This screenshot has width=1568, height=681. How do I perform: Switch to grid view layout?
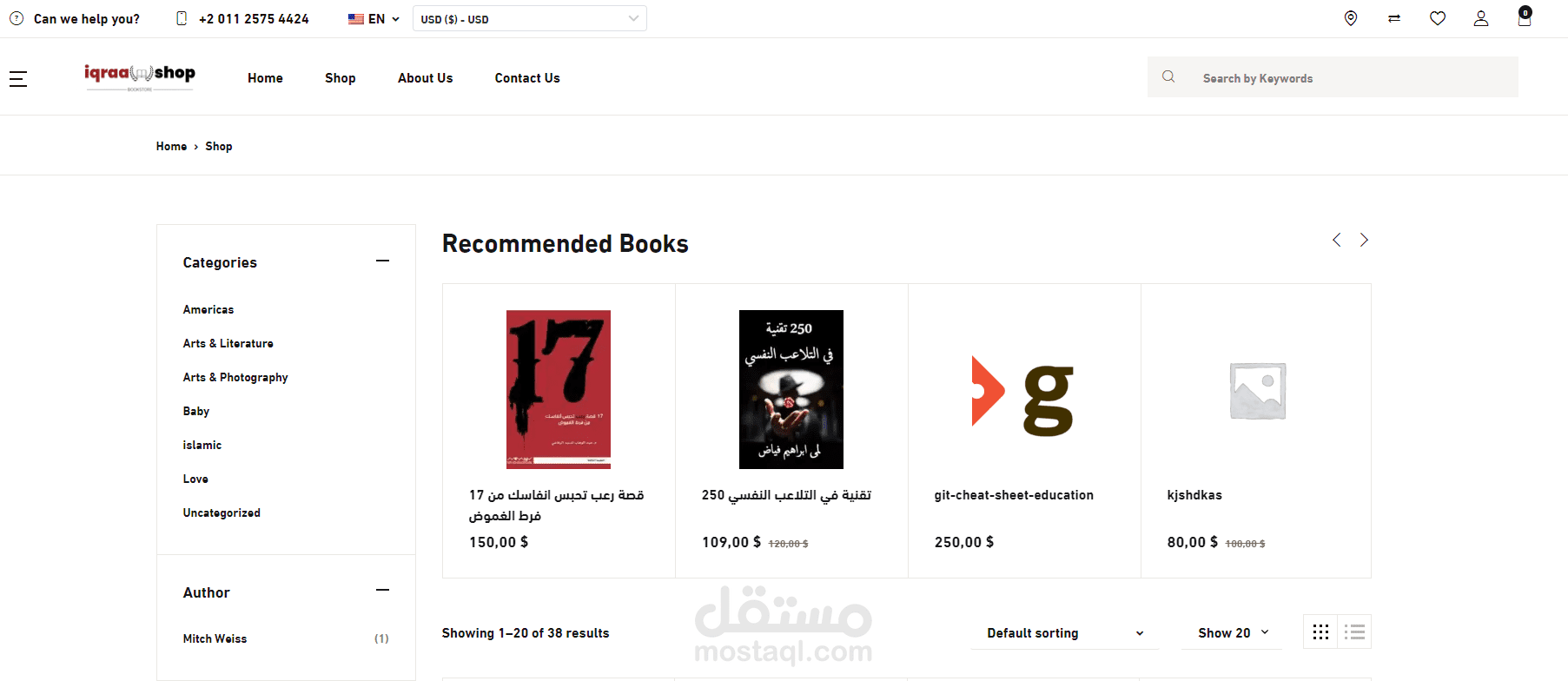[1320, 631]
